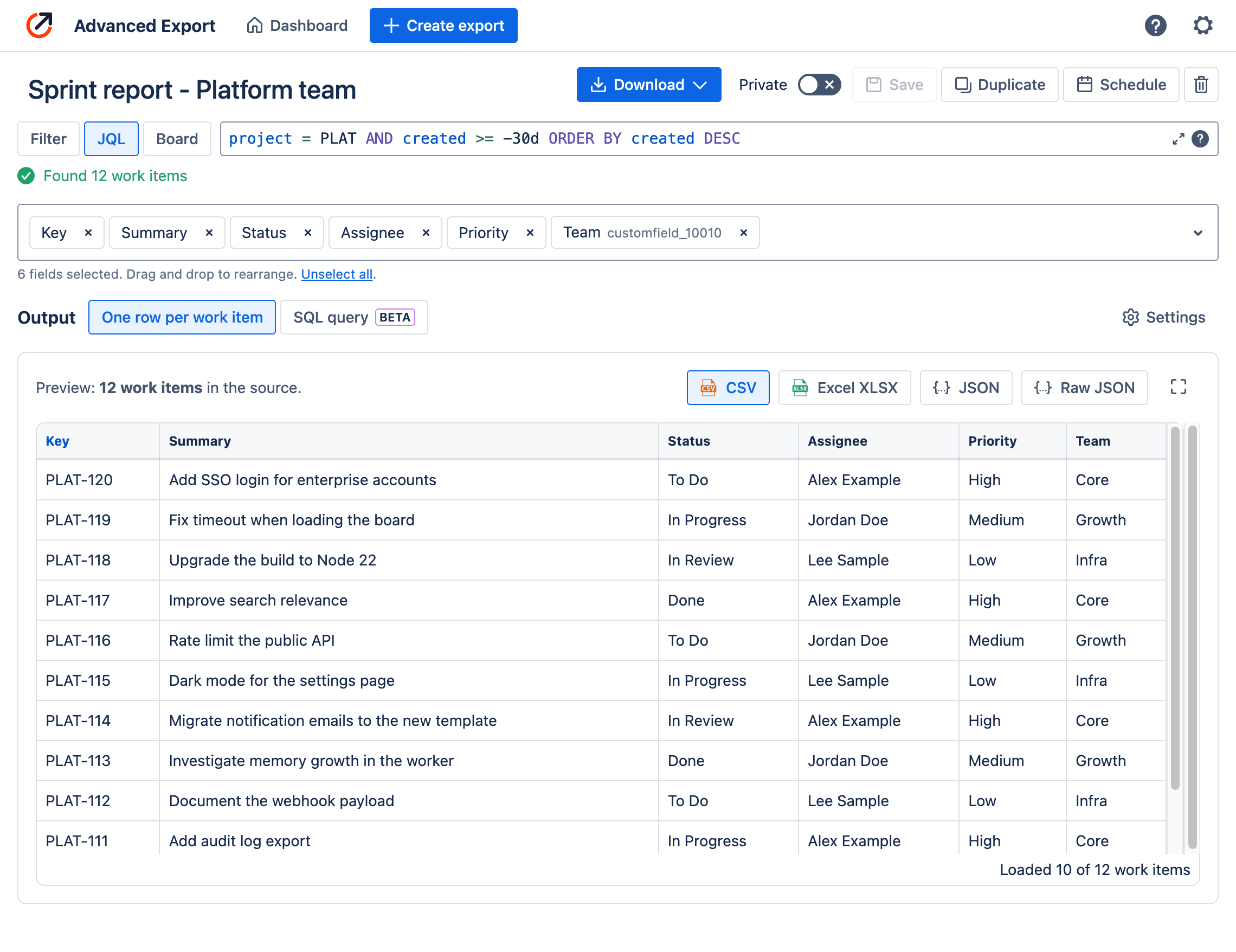Image resolution: width=1236 pixels, height=952 pixels.
Task: Remove the Team customfield_10010 chip
Action: click(x=744, y=233)
